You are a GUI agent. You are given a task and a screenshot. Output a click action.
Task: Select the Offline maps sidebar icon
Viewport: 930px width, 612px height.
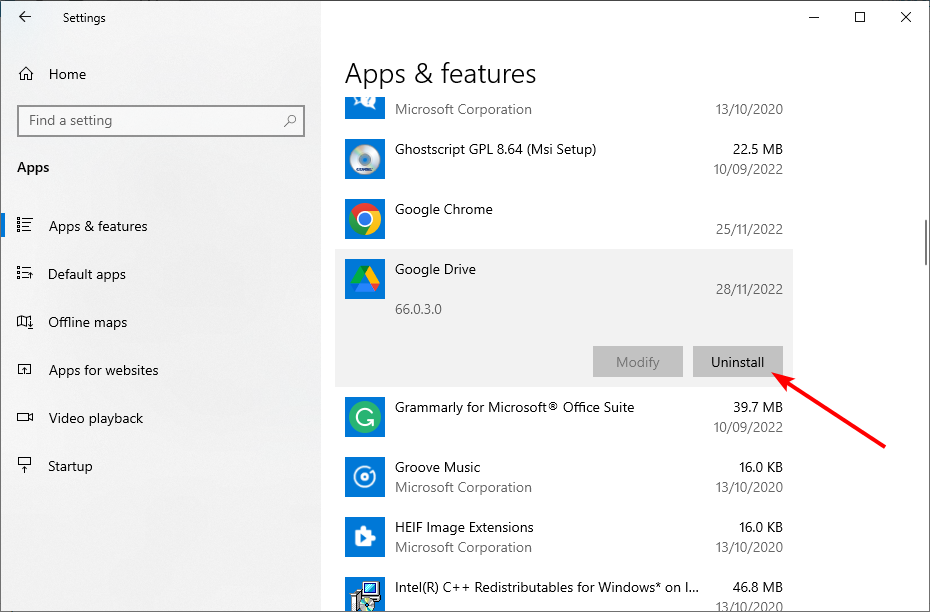[24, 321]
